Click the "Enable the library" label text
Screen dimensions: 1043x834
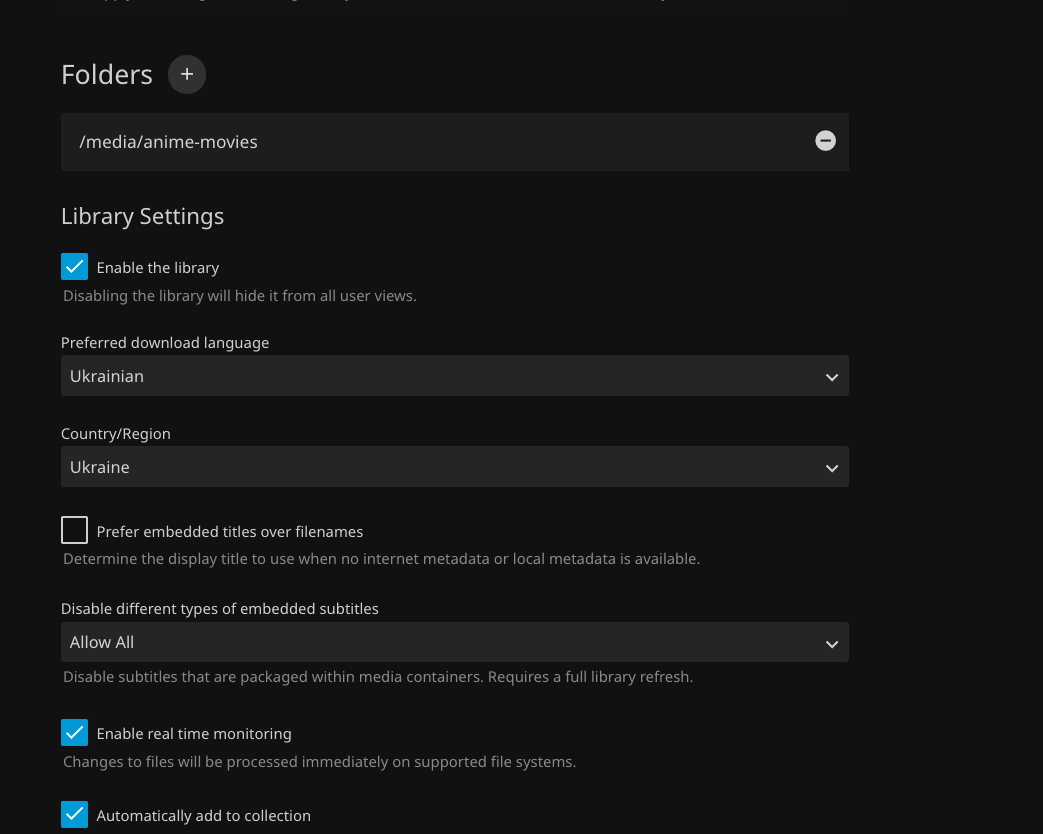click(158, 268)
